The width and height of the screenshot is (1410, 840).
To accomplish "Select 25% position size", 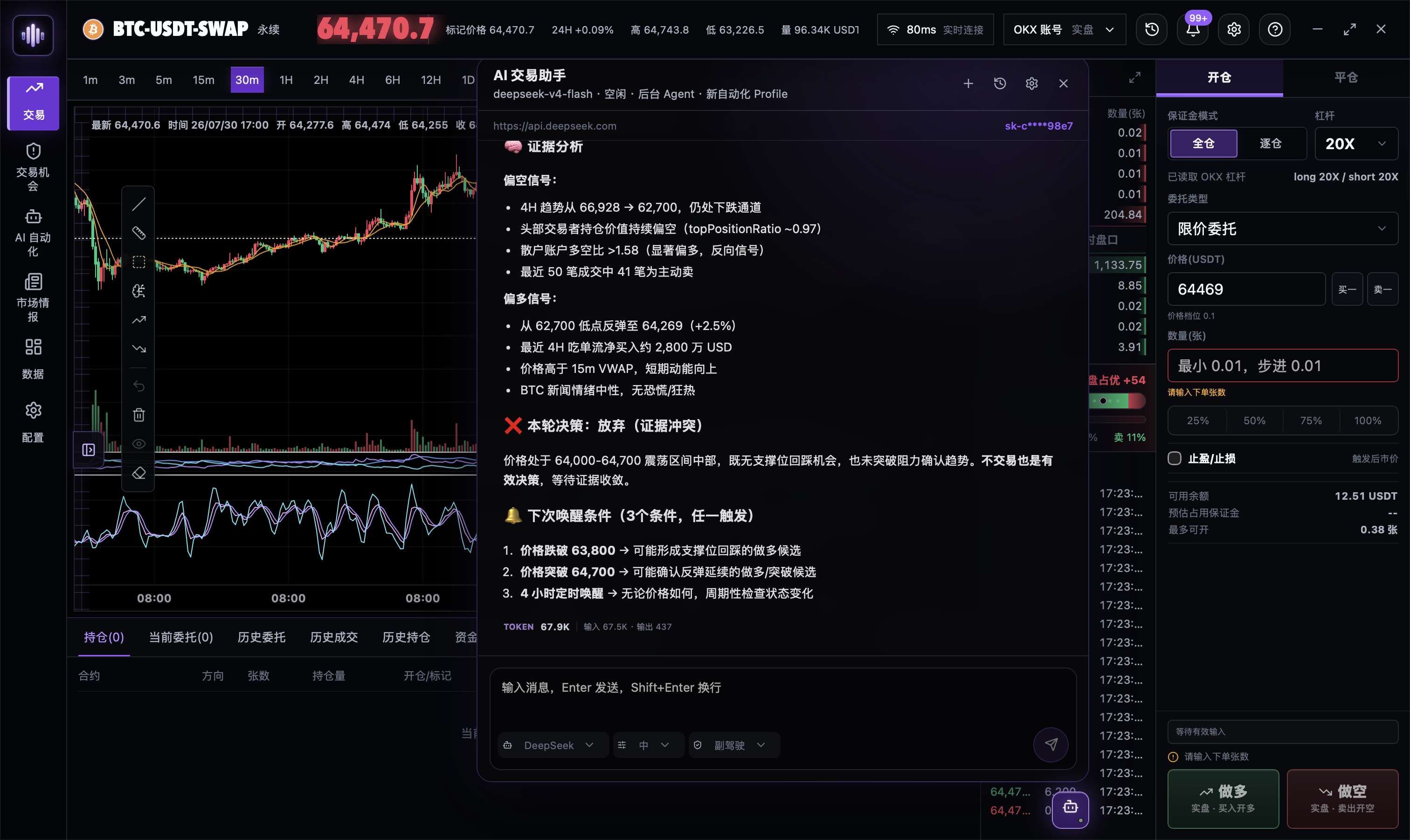I will (1198, 420).
